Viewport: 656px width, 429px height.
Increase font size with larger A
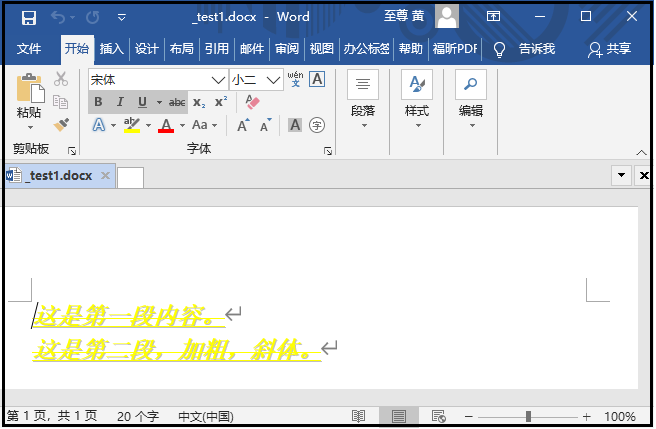(x=243, y=125)
